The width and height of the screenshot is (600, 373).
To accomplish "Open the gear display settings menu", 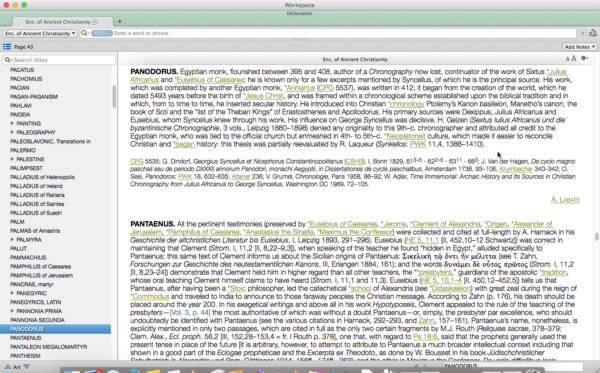I will (585, 59).
